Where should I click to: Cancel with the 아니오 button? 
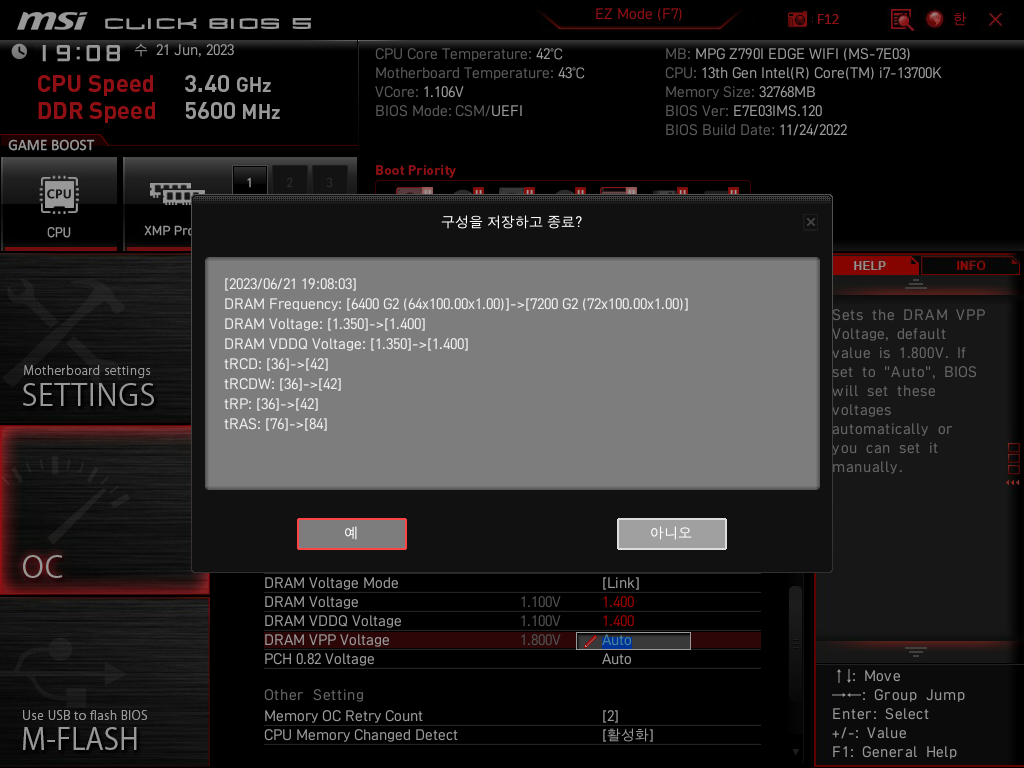point(671,534)
